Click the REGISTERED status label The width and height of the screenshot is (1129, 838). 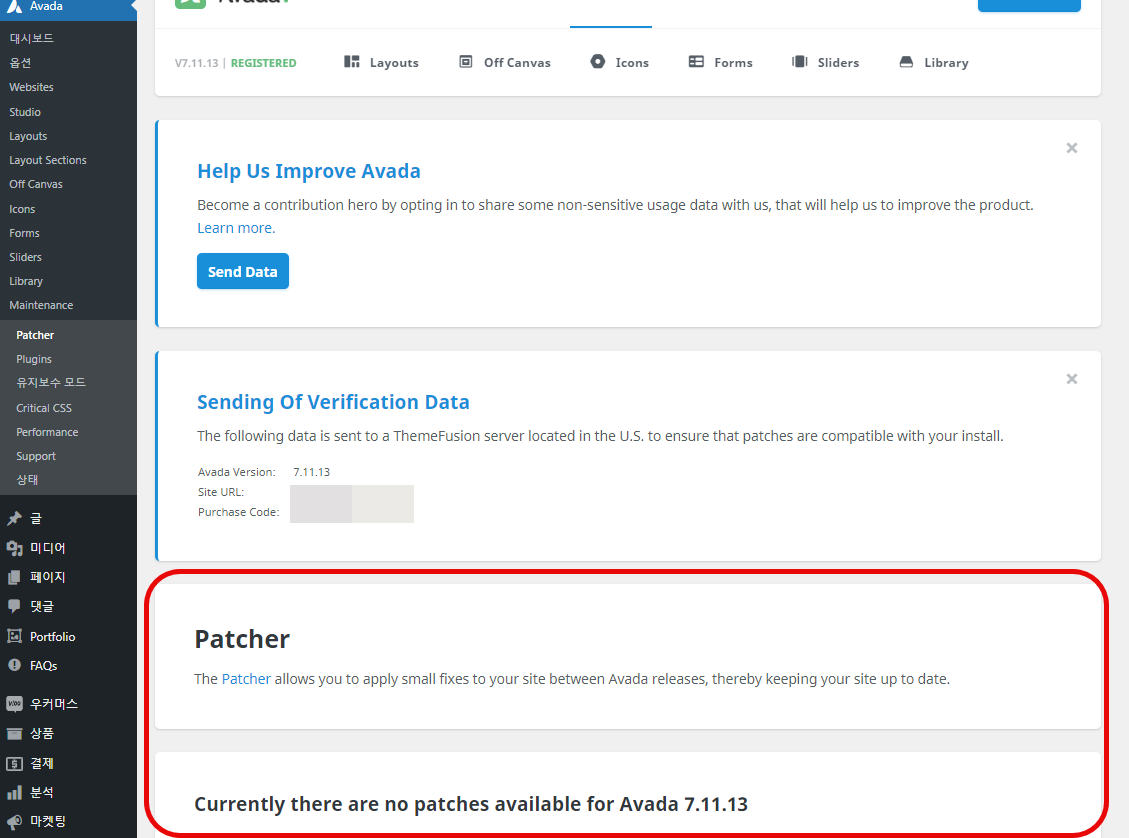(x=264, y=63)
